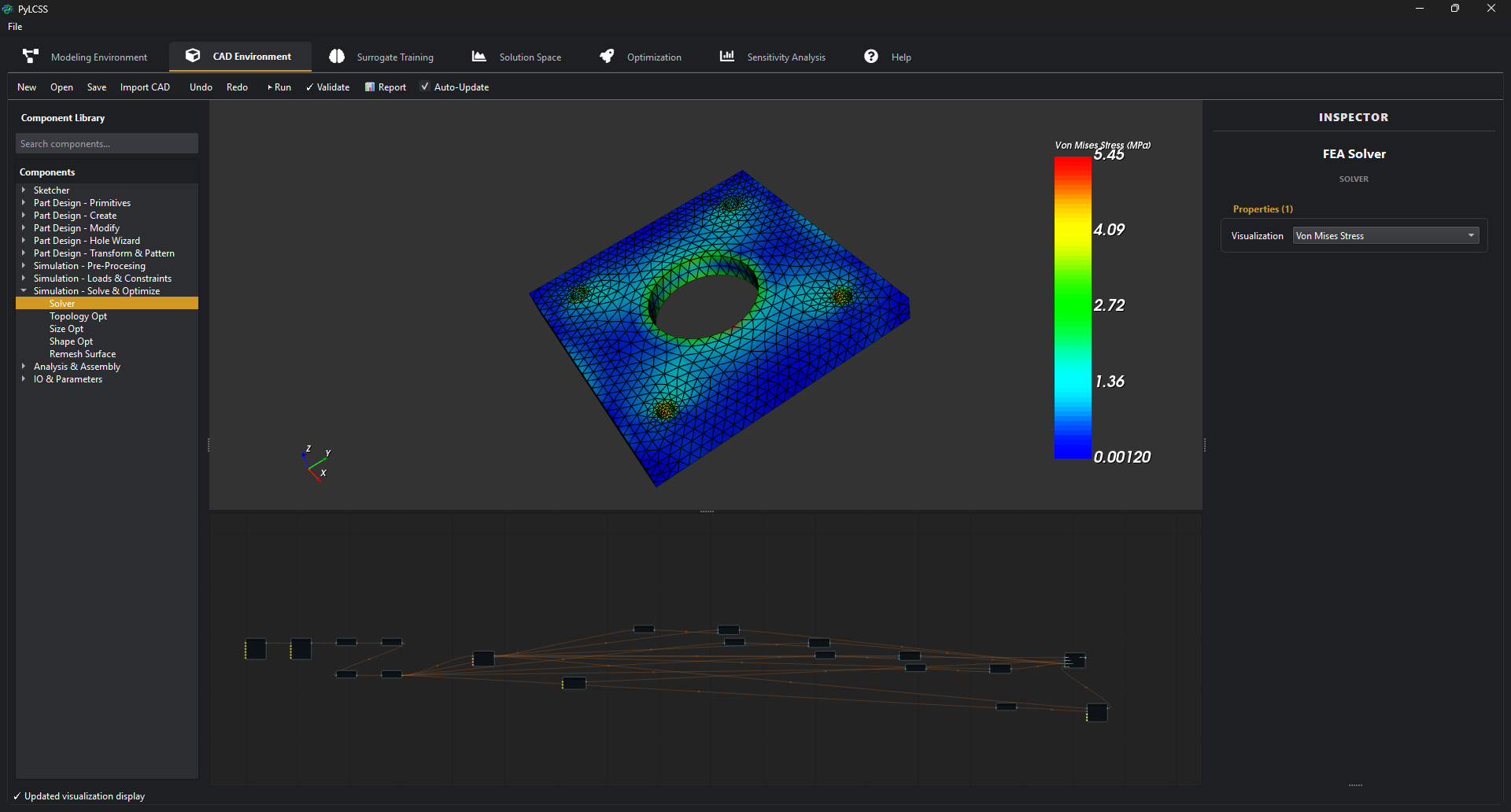
Task: Select Topology Opt component
Action: 78,316
